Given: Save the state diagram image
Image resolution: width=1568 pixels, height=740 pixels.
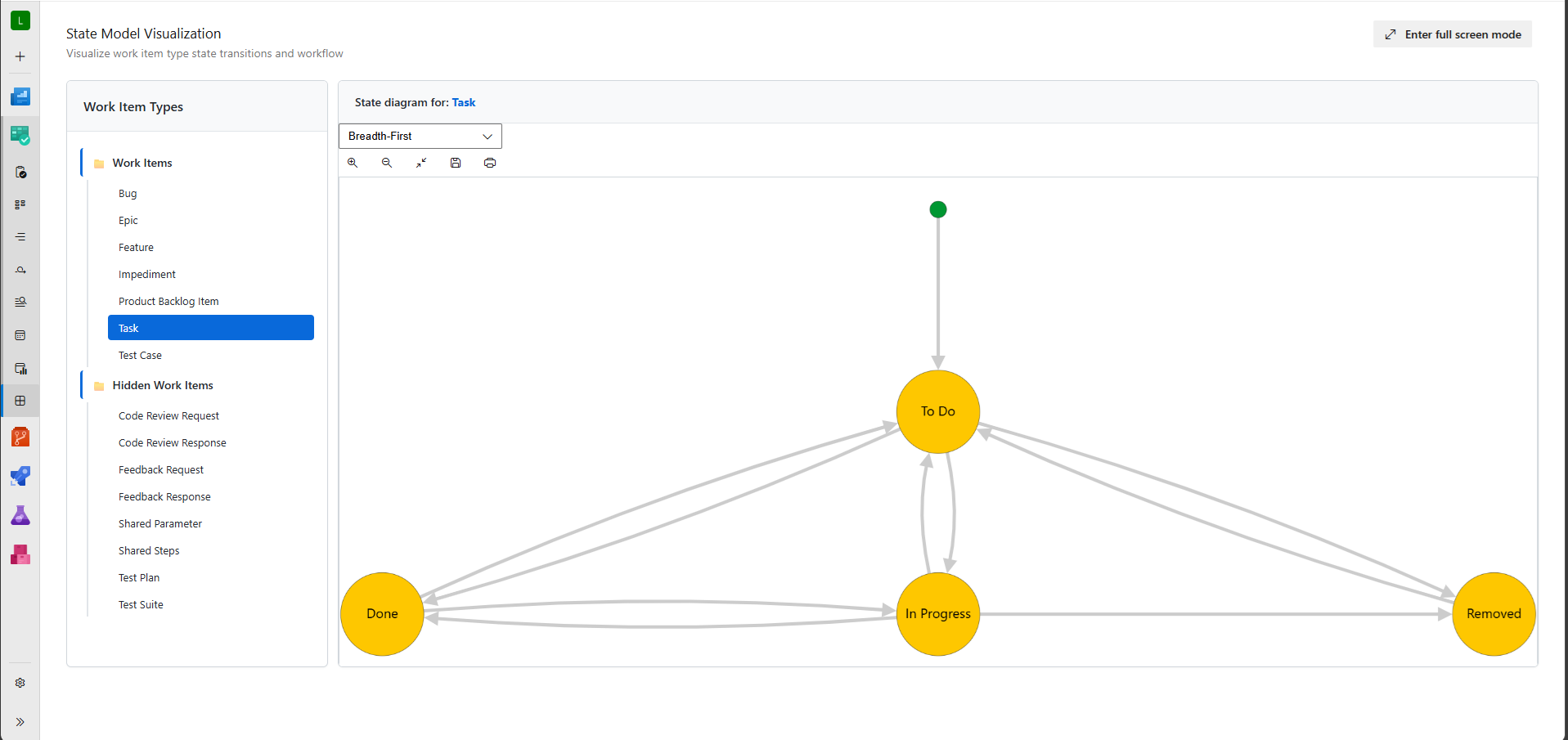Looking at the screenshot, I should 456,163.
